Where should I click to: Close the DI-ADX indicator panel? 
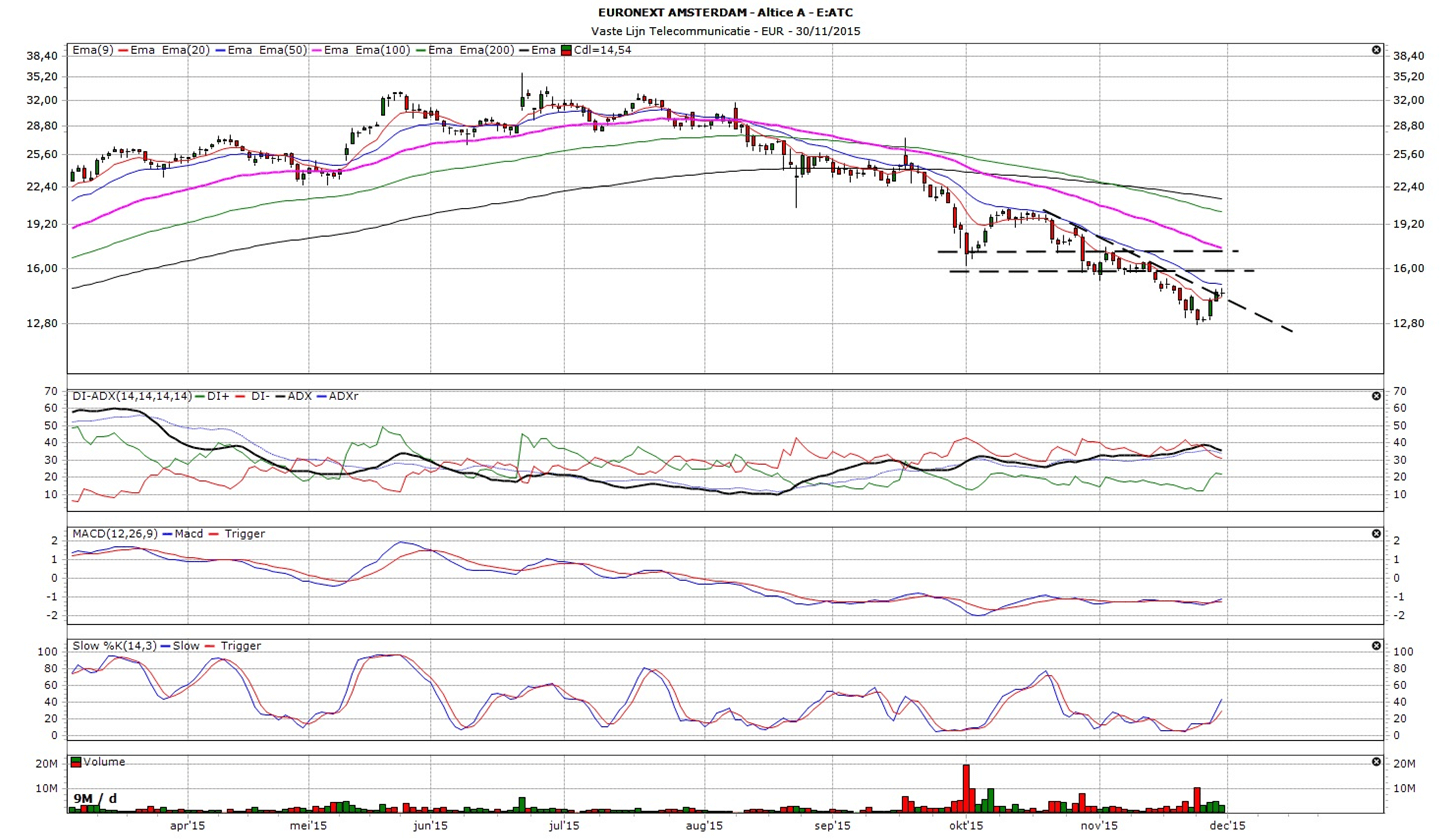pos(1376,396)
